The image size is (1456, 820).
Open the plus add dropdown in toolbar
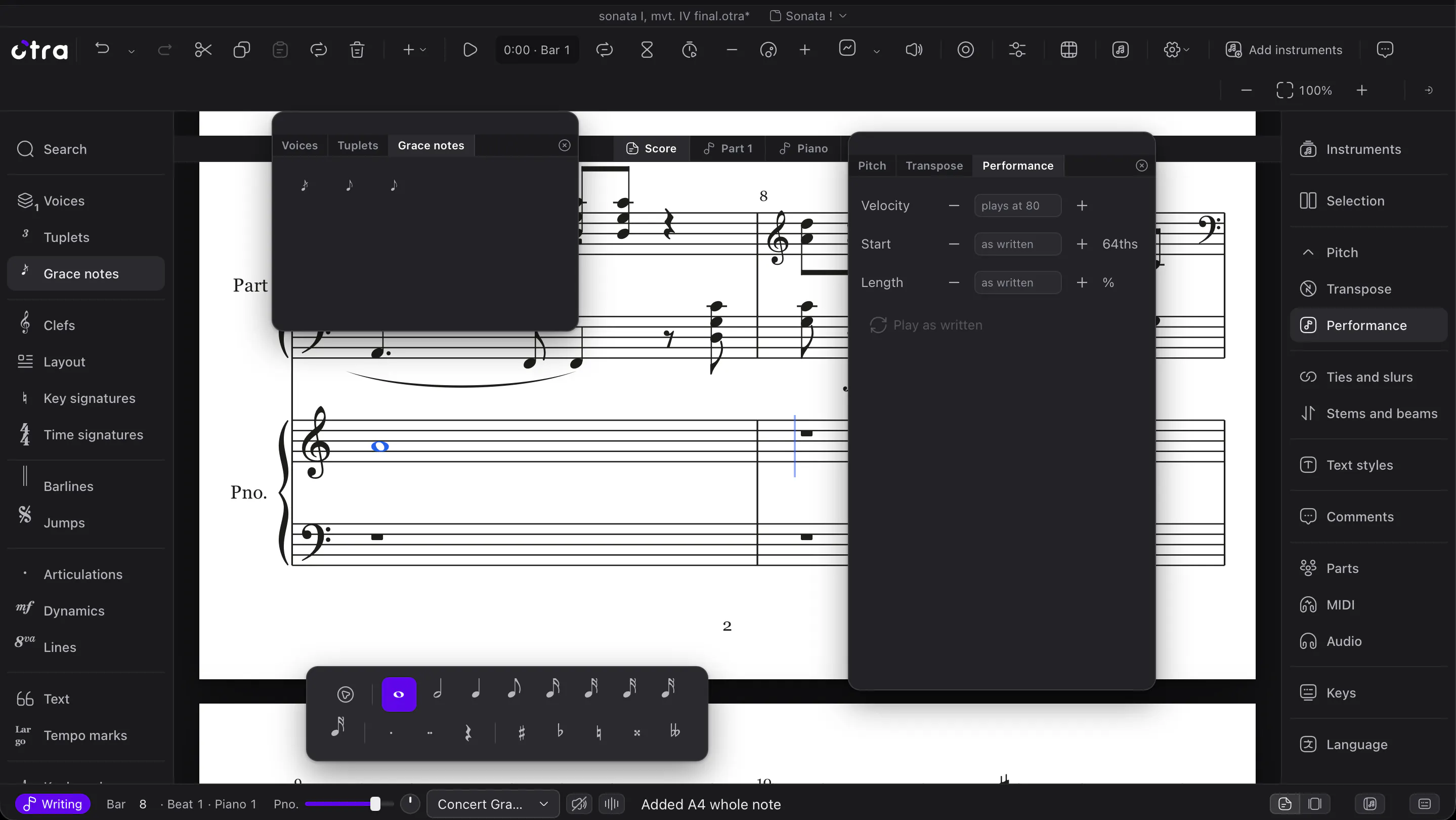(x=414, y=50)
